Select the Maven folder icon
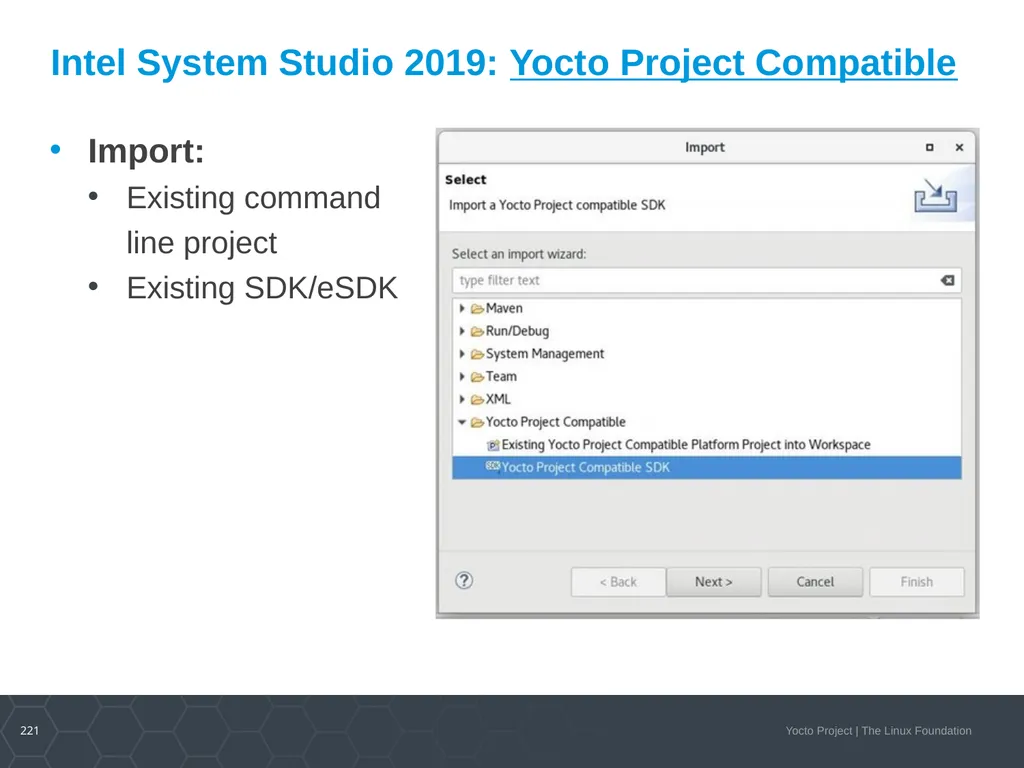Viewport: 1024px width, 768px height. (477, 309)
